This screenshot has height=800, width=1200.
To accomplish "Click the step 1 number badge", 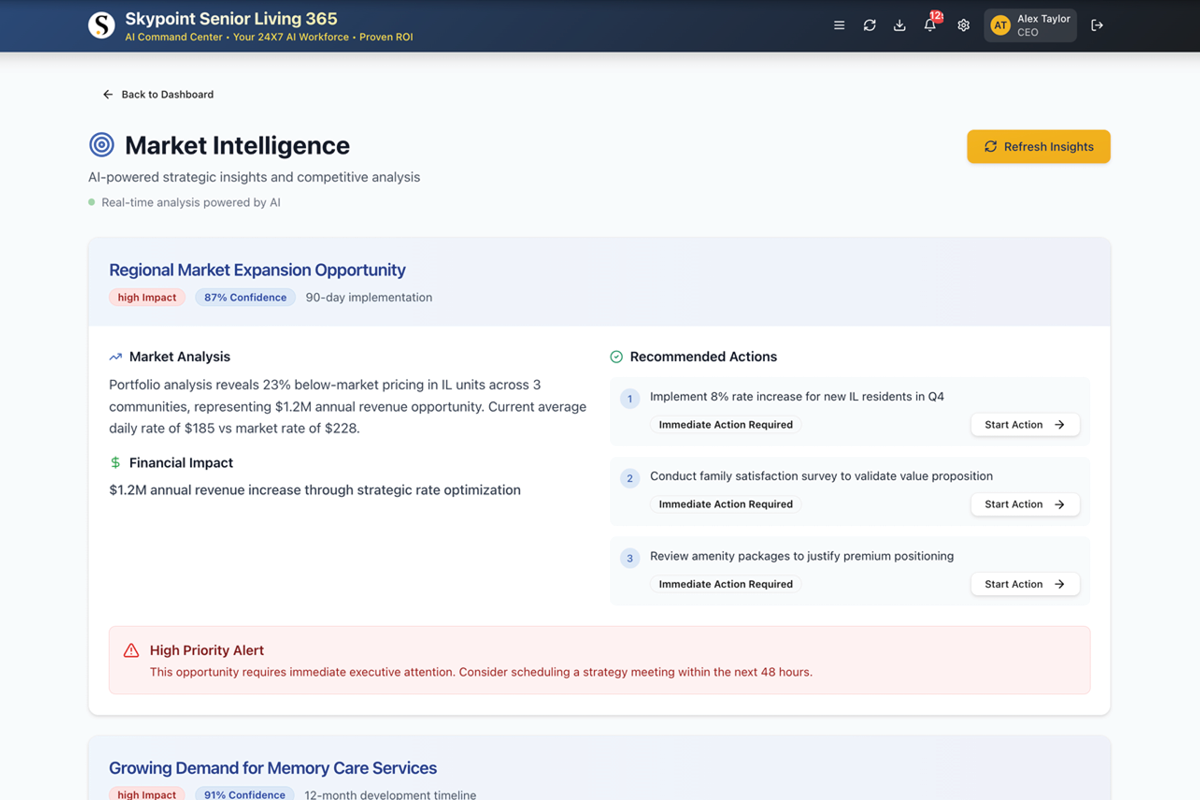I will point(629,399).
